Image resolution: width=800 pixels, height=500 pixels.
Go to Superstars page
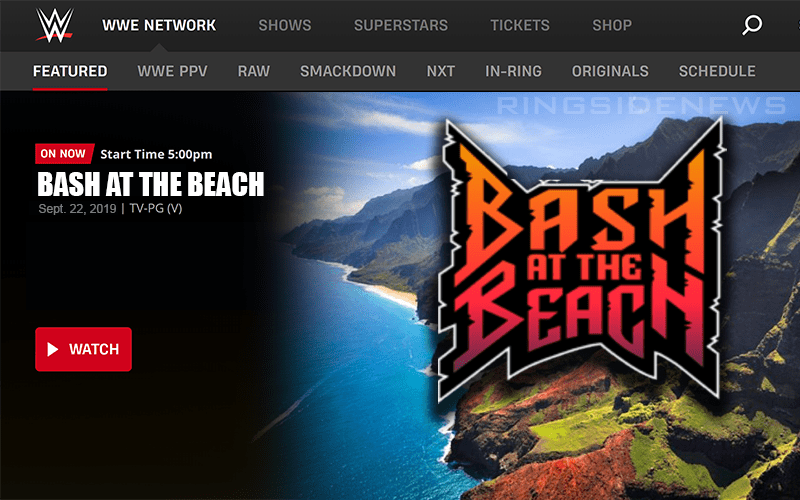[401, 25]
